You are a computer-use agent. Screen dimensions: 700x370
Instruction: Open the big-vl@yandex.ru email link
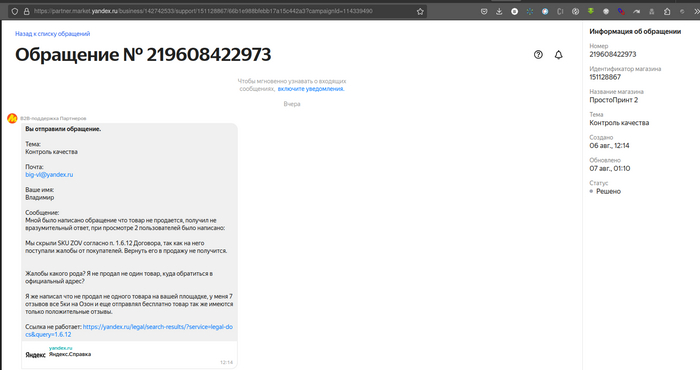click(49, 175)
